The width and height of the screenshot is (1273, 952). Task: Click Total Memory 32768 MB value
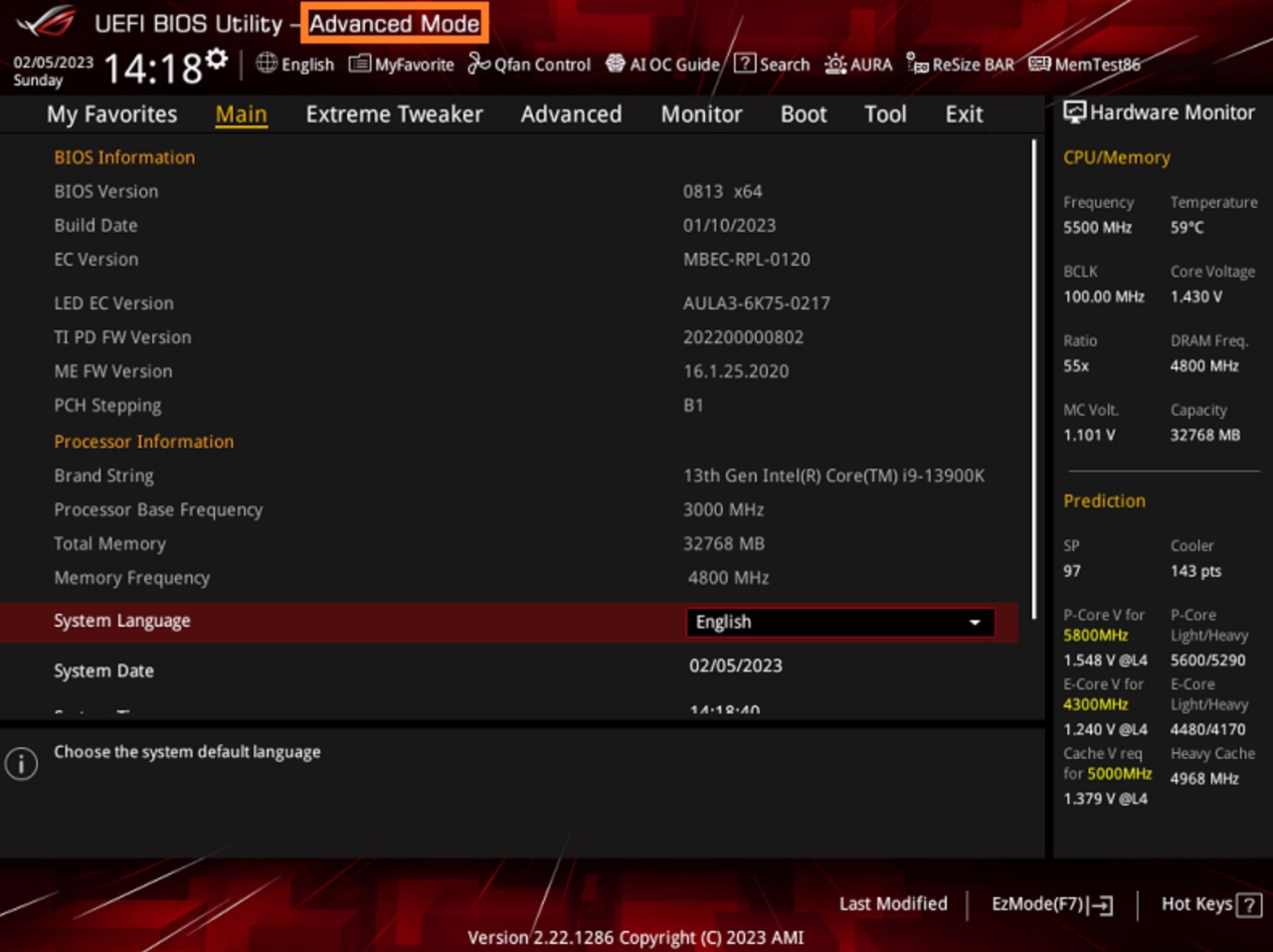coord(724,543)
